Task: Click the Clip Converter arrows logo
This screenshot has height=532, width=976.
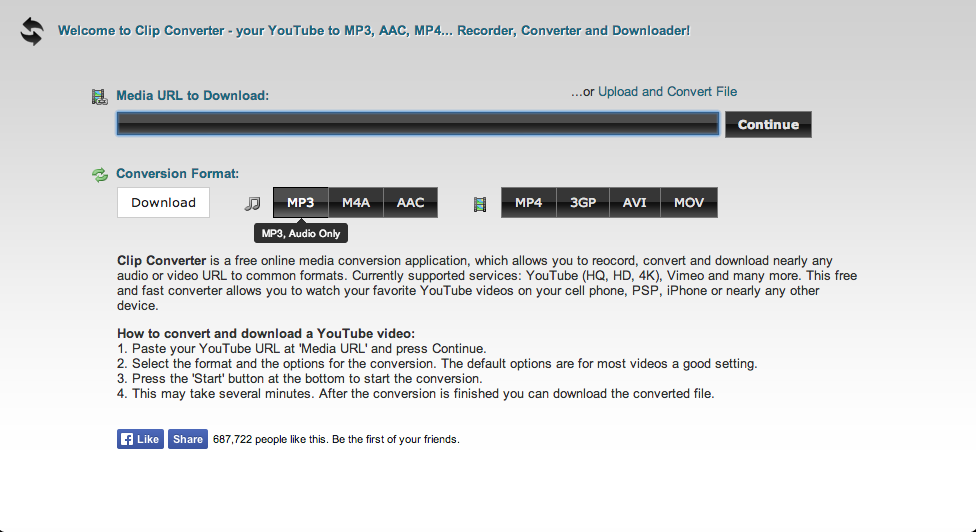Action: point(32,30)
